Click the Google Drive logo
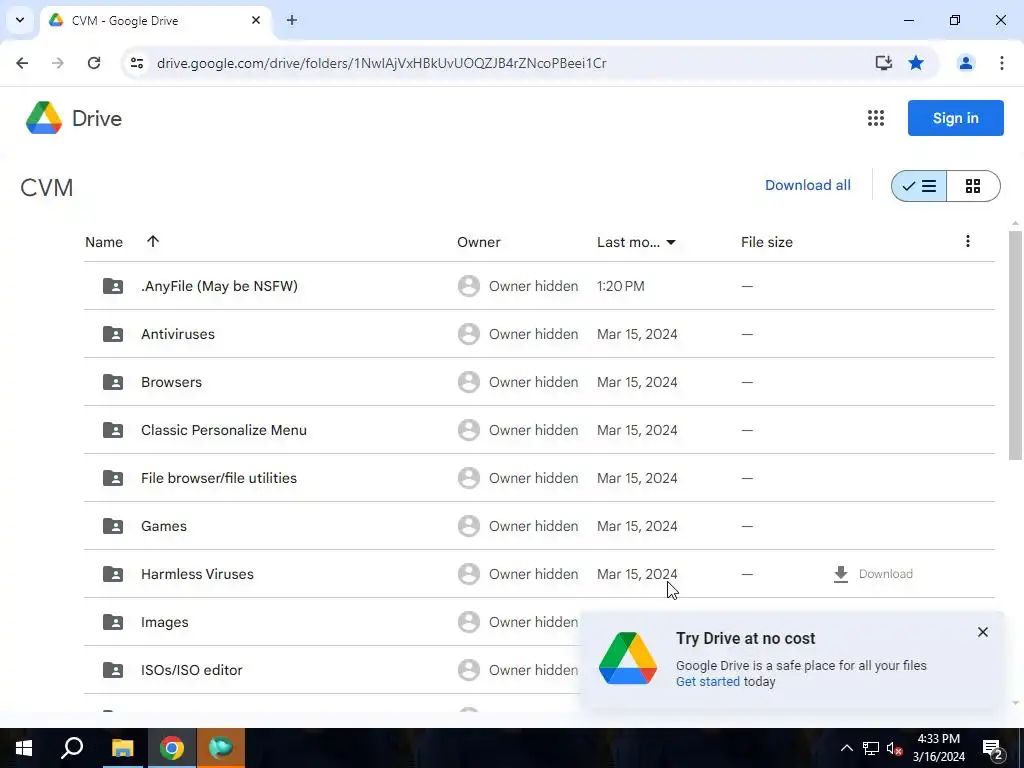This screenshot has height=768, width=1024. pos(44,118)
